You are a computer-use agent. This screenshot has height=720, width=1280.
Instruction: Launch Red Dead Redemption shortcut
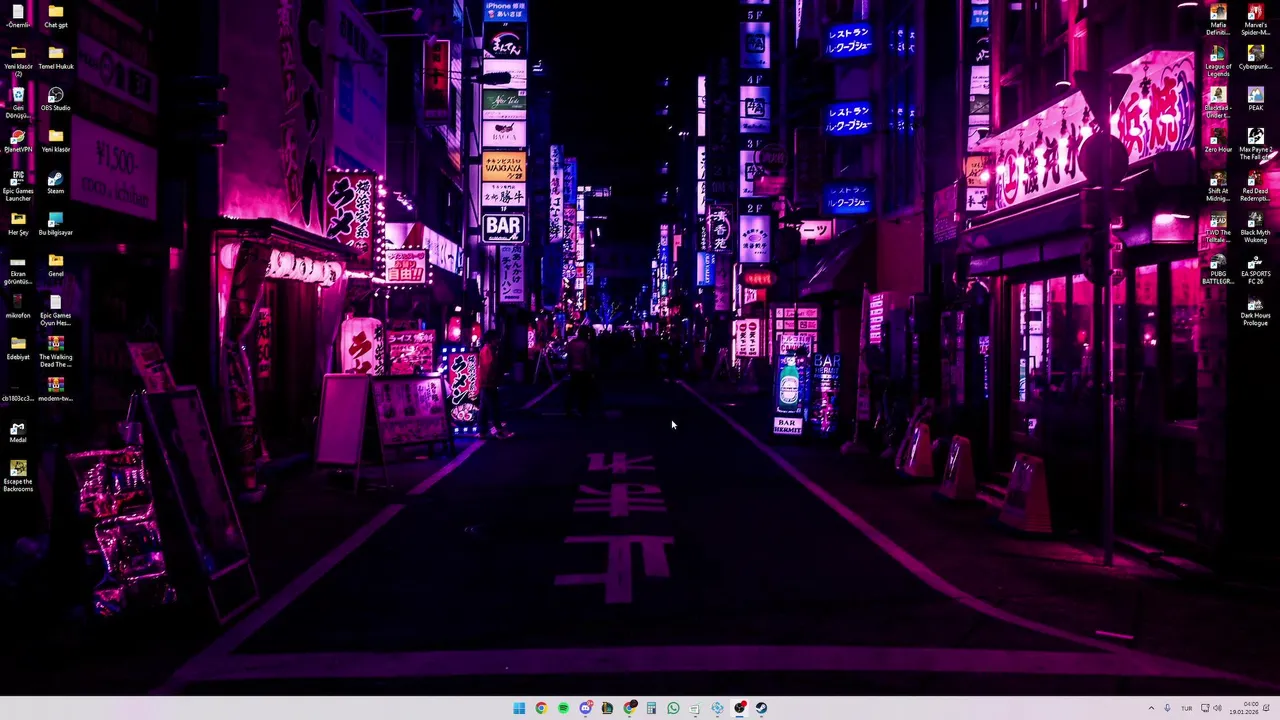point(1256,186)
